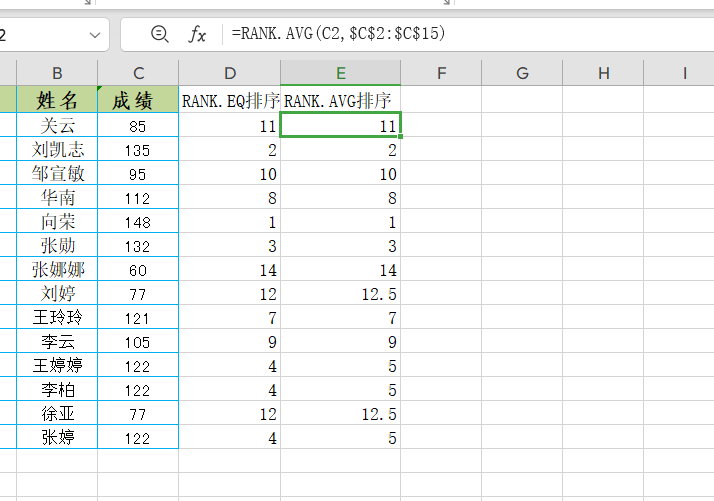The width and height of the screenshot is (714, 501).
Task: Click score cell 135
Action: (138, 149)
